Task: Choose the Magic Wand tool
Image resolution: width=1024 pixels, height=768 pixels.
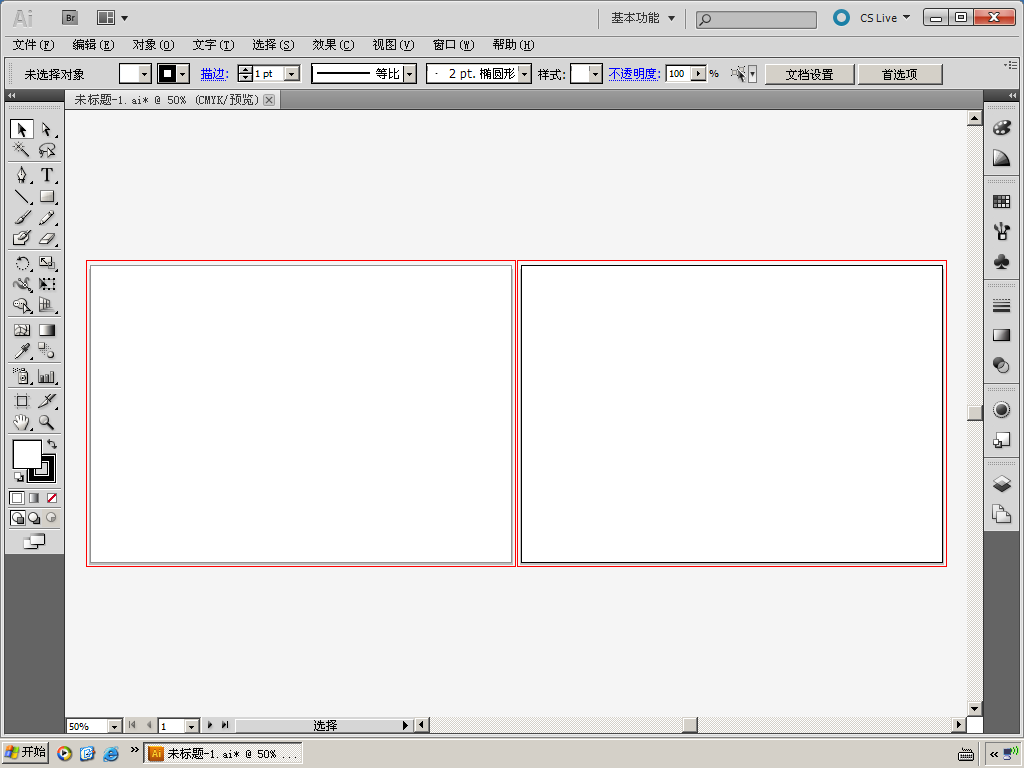Action: click(x=22, y=150)
